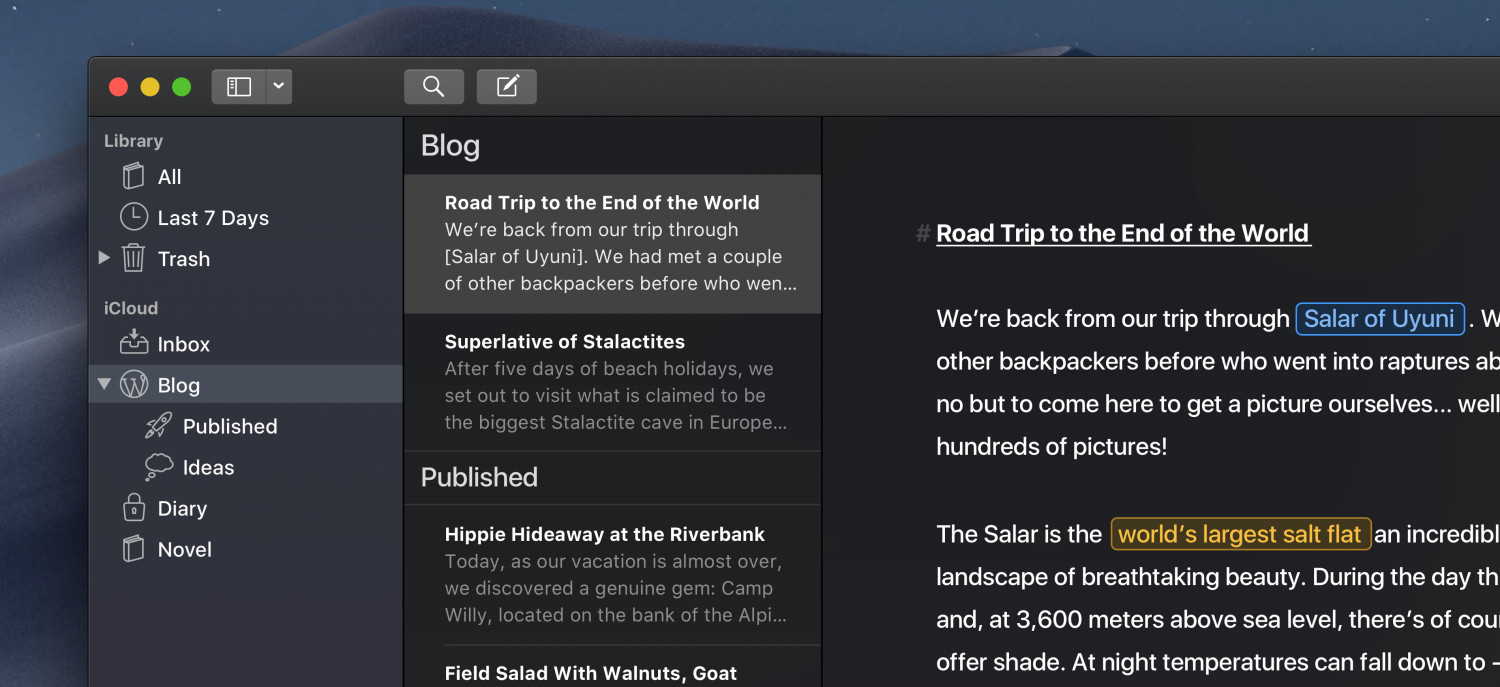Open Last 7 Days clock icon
Screen dimensions: 1500x687
coord(133,217)
